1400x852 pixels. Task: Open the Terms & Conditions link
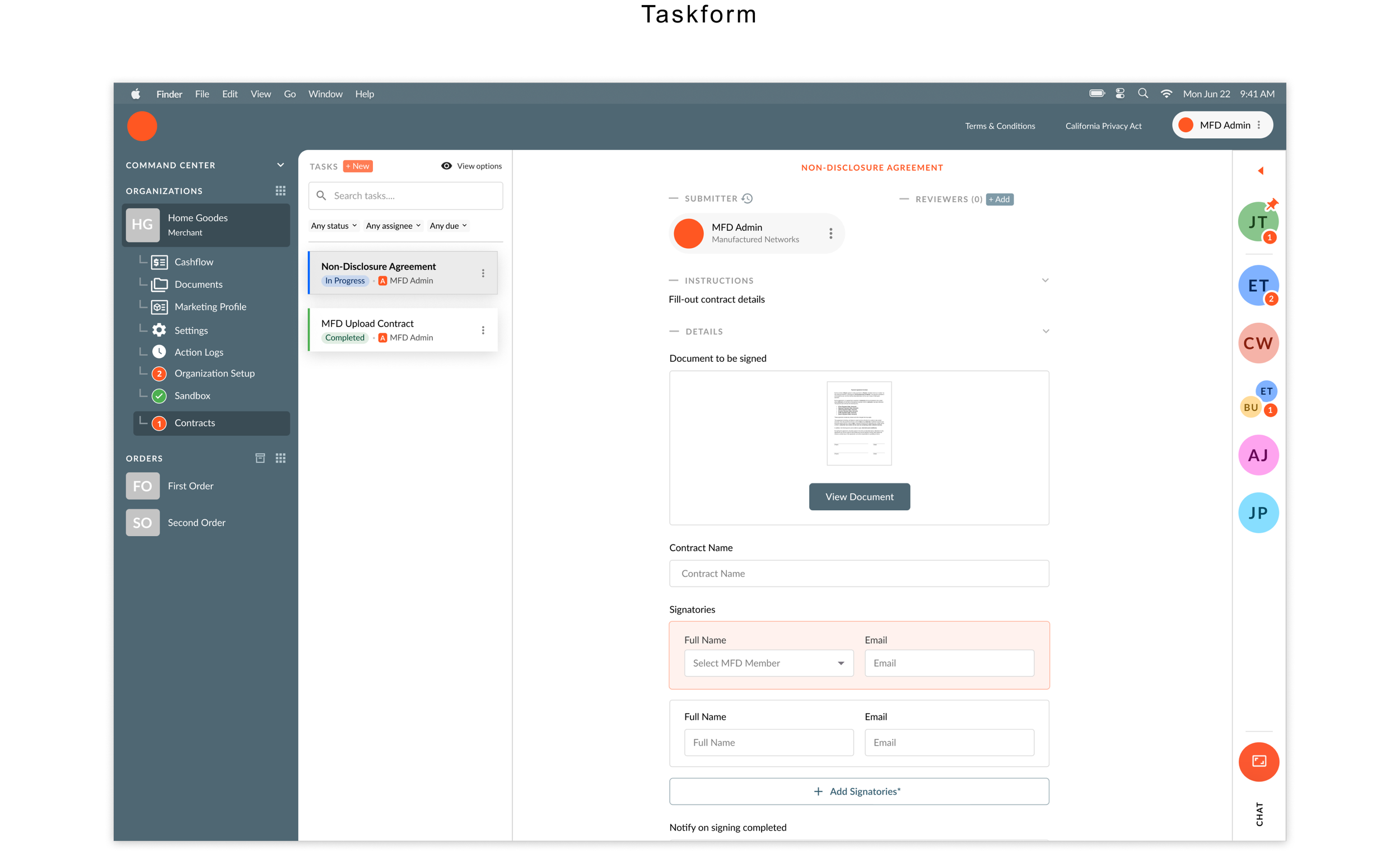[1000, 125]
